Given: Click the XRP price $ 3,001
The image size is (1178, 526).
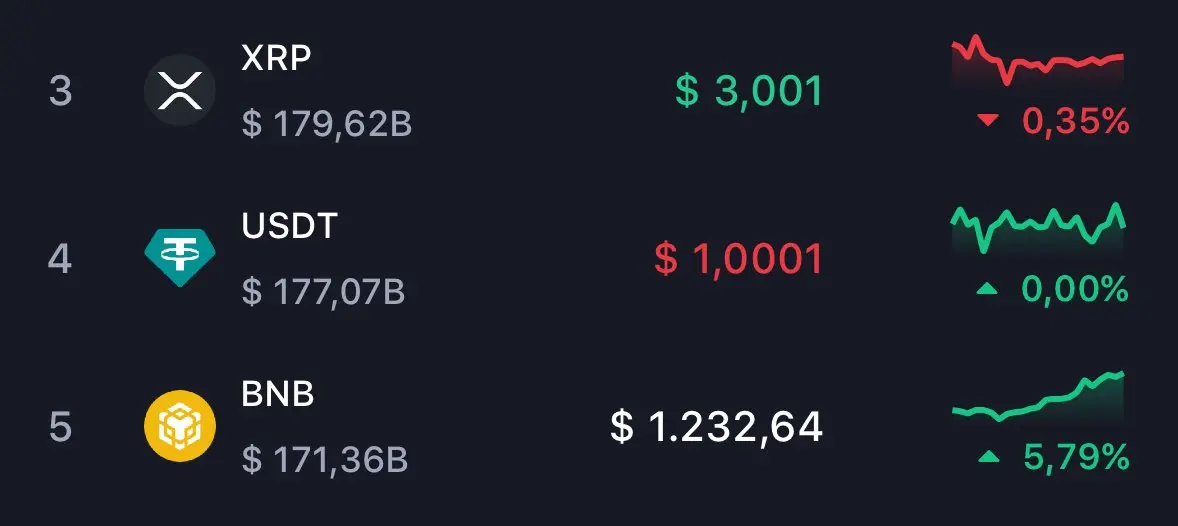Looking at the screenshot, I should (x=749, y=91).
